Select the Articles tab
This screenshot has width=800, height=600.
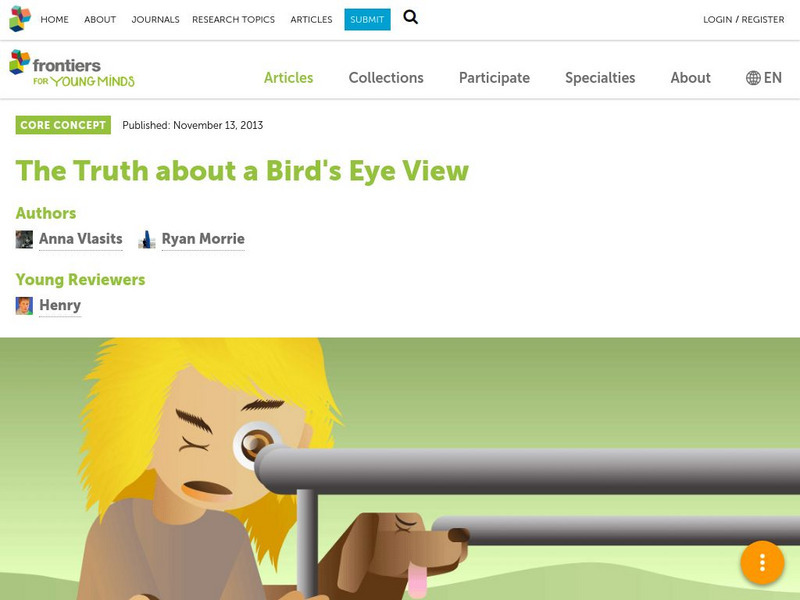[288, 78]
